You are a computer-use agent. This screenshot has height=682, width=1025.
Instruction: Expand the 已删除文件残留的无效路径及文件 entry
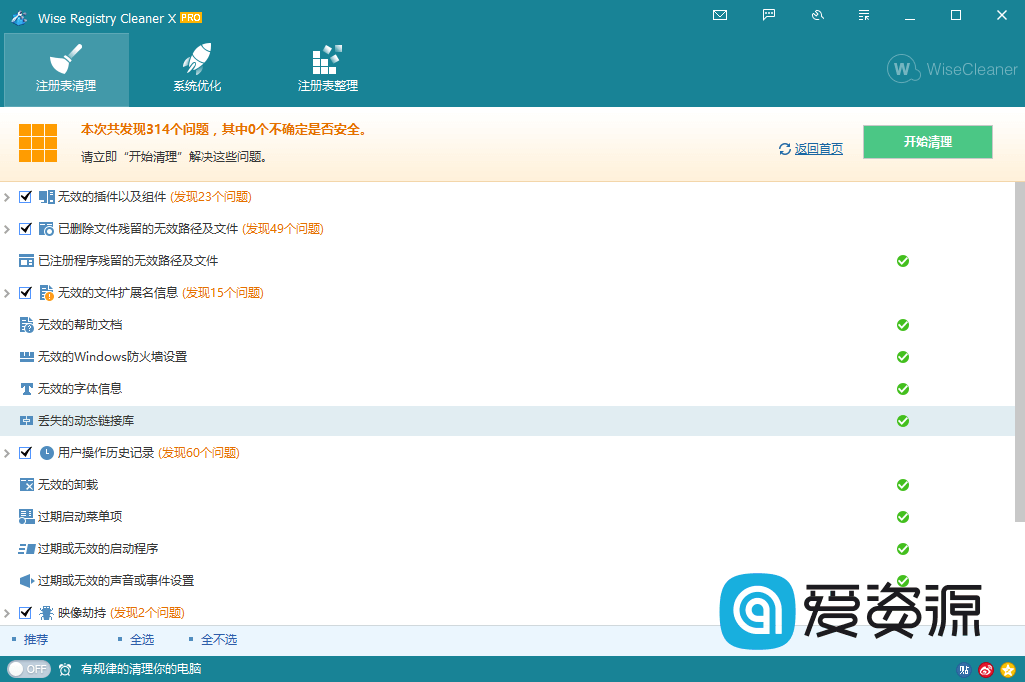7,228
